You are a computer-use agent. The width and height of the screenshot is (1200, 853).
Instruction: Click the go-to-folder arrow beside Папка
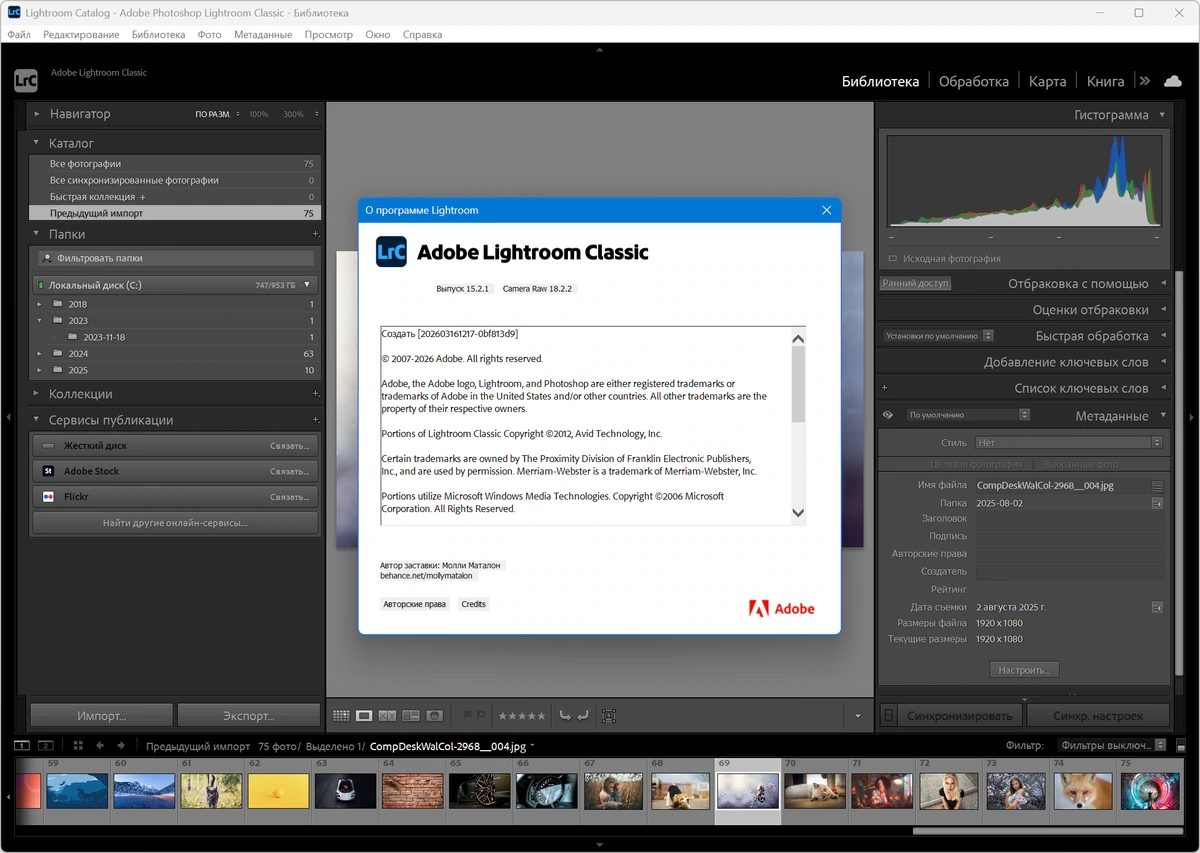[x=1157, y=503]
